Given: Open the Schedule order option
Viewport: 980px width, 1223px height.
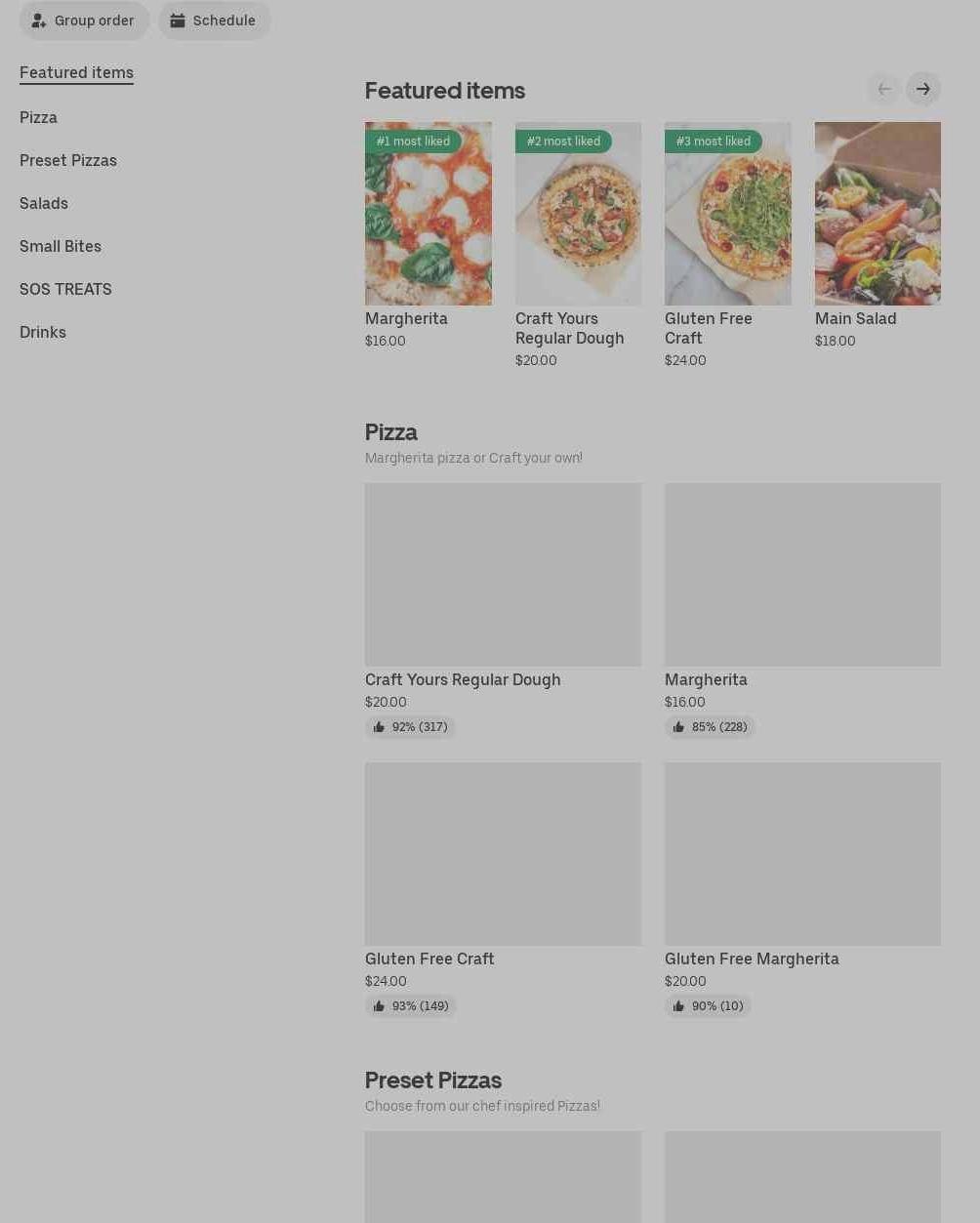Looking at the screenshot, I should coord(214,20).
